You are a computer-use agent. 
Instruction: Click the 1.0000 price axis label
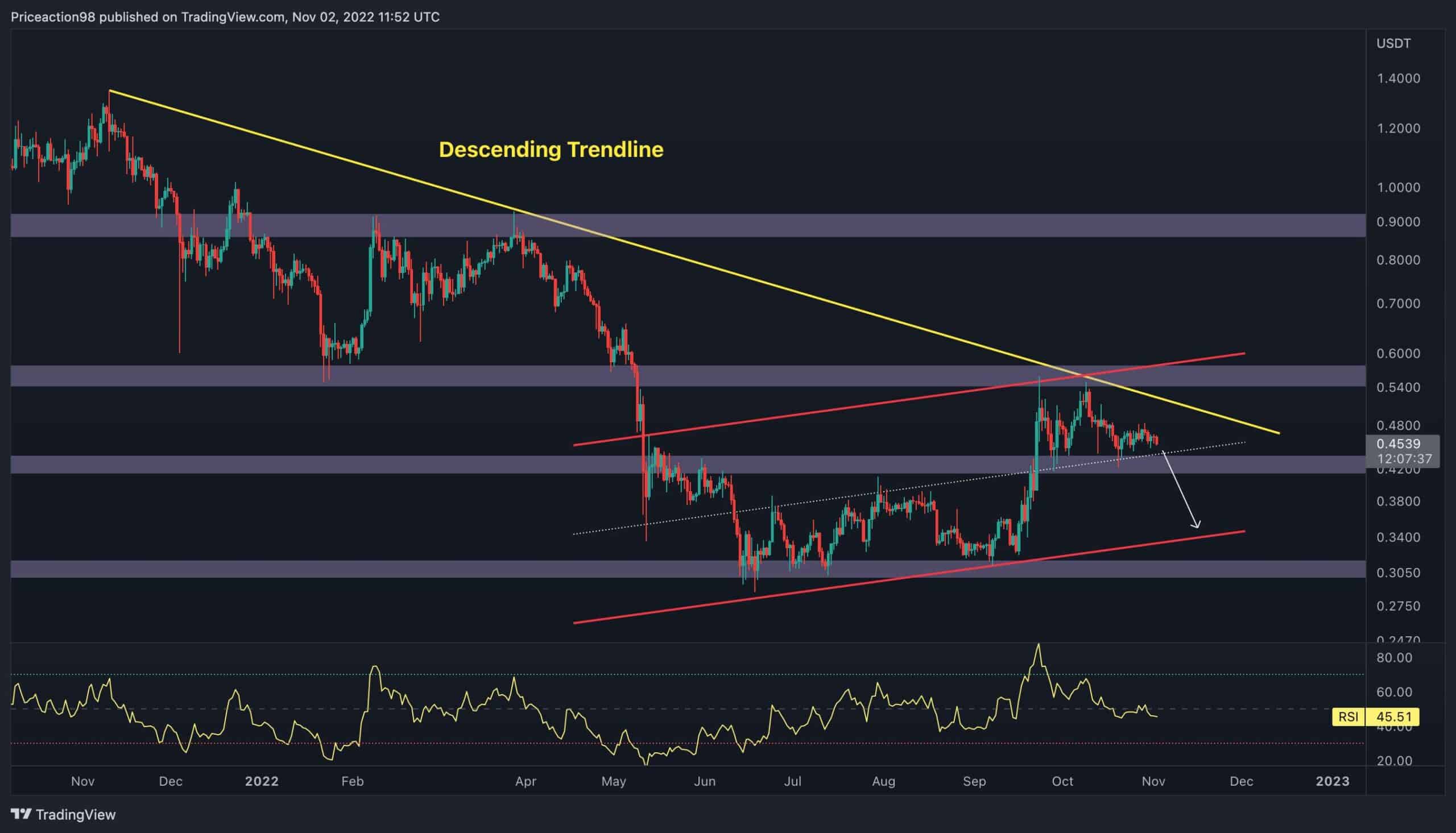point(1398,188)
